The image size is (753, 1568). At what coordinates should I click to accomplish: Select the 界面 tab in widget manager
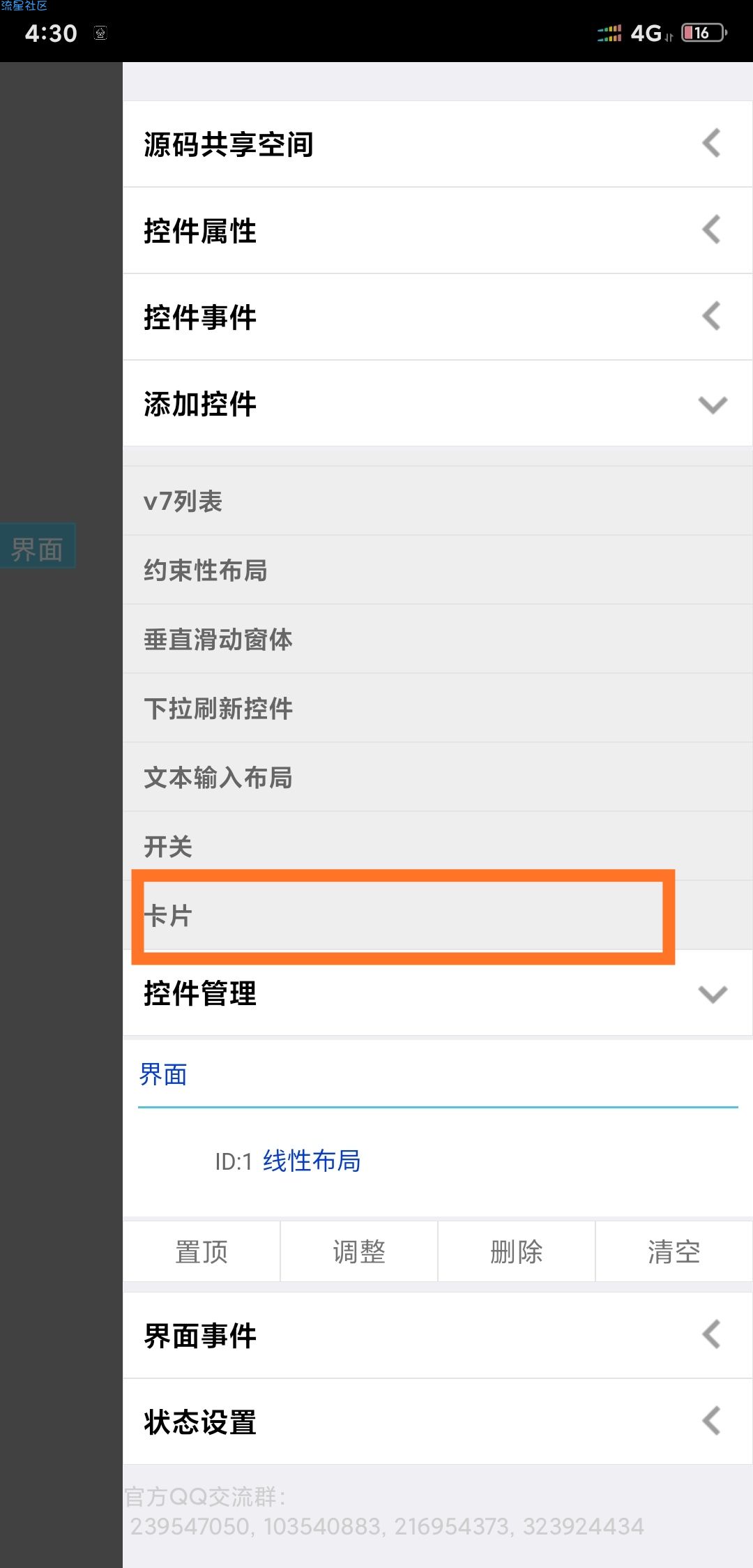pyautogui.click(x=163, y=1075)
